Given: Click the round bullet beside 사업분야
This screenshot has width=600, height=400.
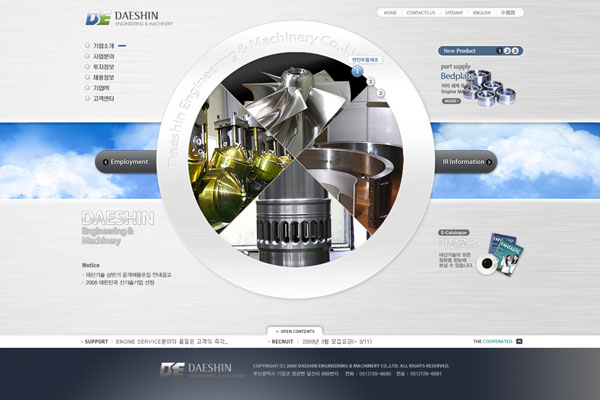Looking at the screenshot, I should point(87,56).
